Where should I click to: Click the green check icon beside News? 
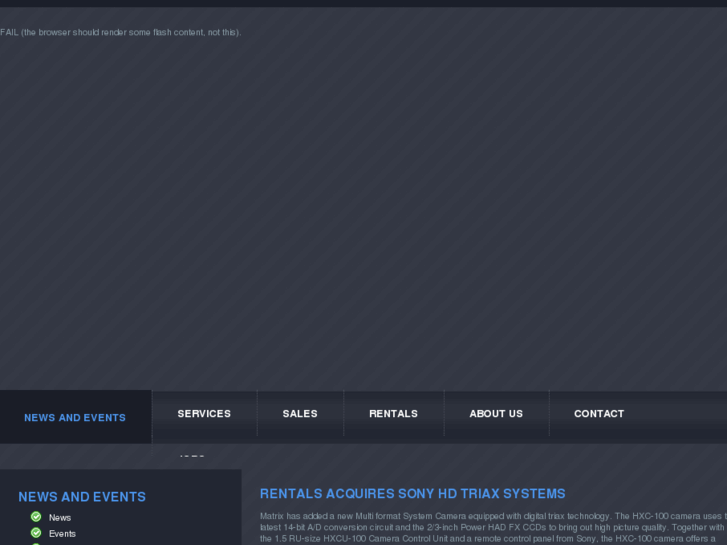[36, 517]
